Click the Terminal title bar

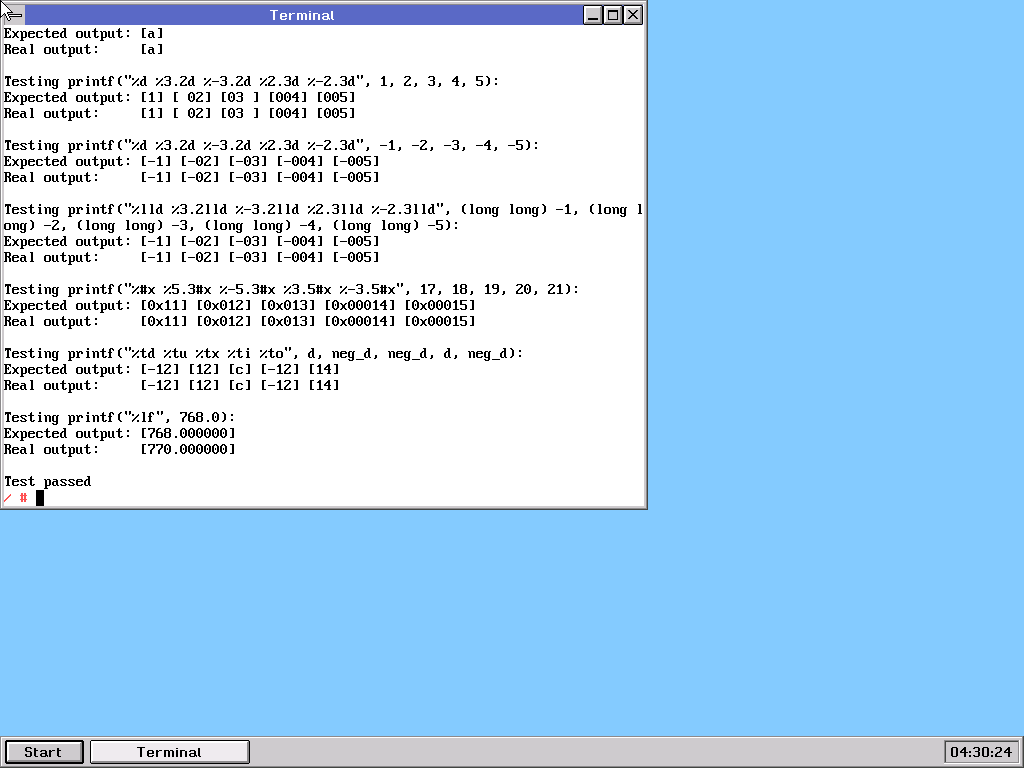click(x=302, y=15)
